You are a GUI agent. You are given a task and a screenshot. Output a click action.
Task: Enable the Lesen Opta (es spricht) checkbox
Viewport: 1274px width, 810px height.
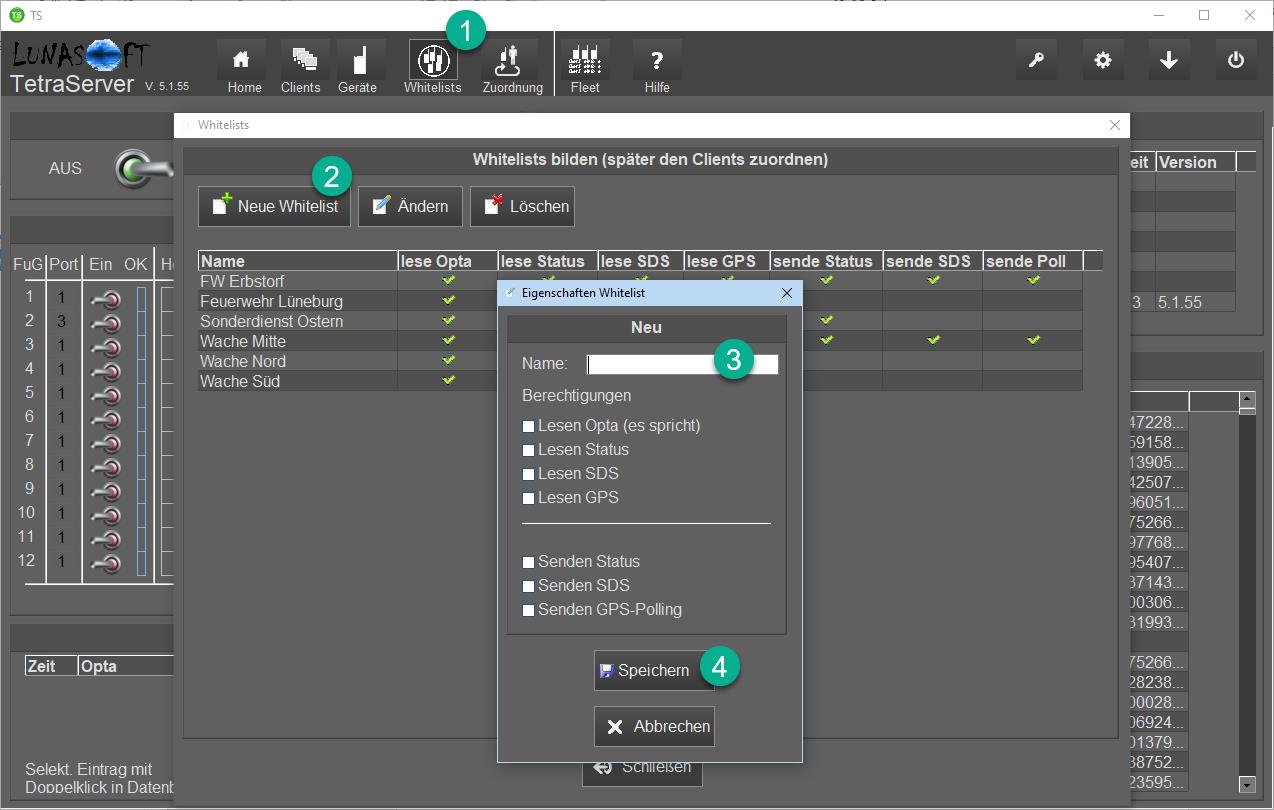click(529, 426)
